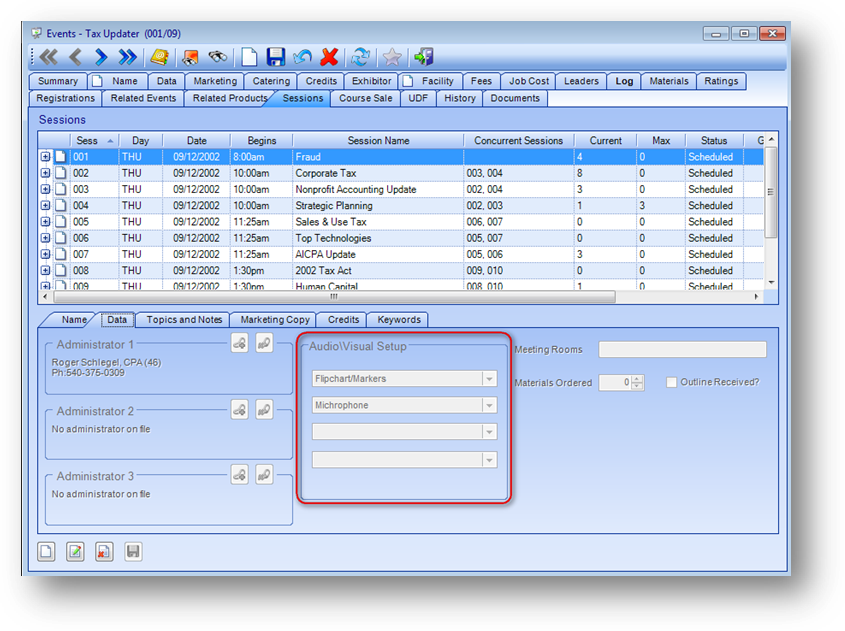Add a new session with bottom page icon

pyautogui.click(x=46, y=551)
